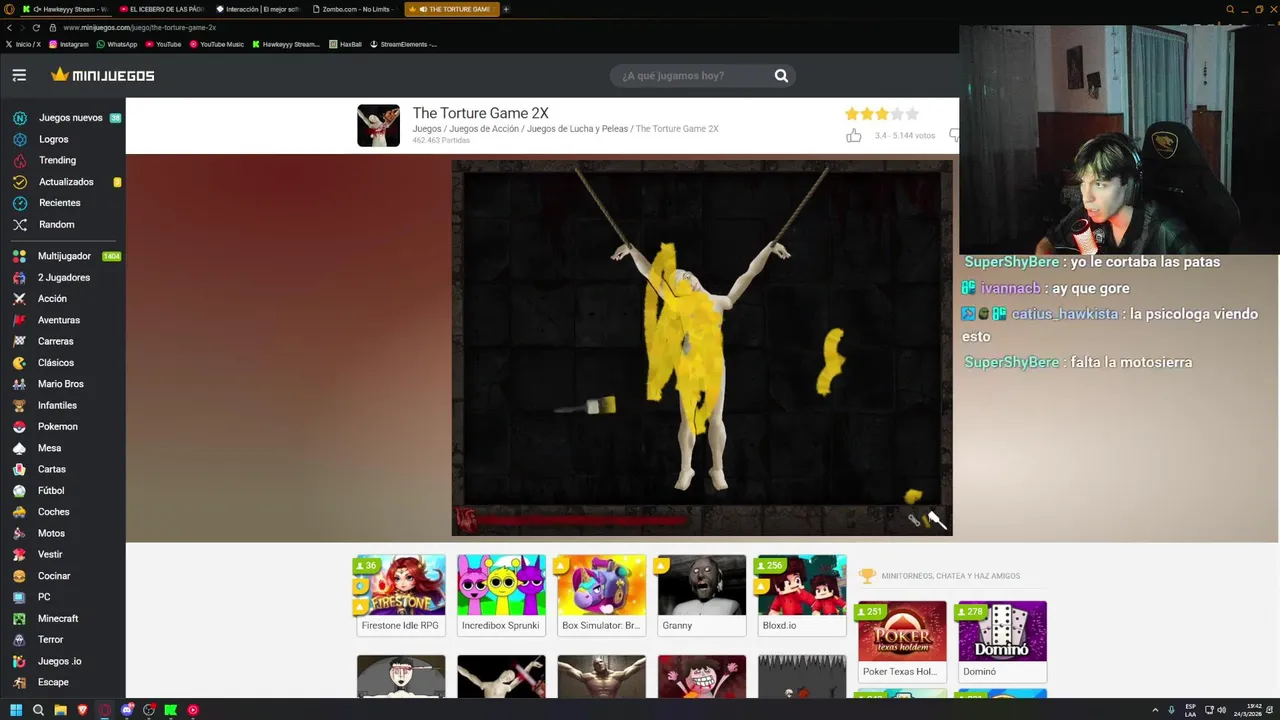
Task: Open the Granny game card
Action: tap(702, 595)
